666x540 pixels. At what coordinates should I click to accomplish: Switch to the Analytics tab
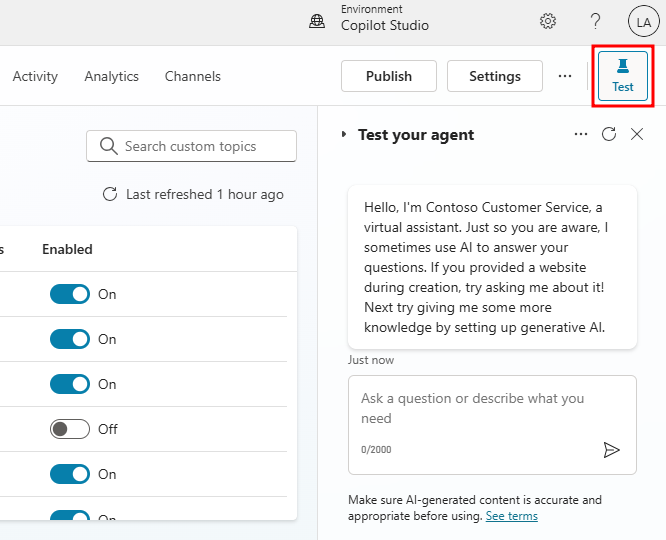111,76
